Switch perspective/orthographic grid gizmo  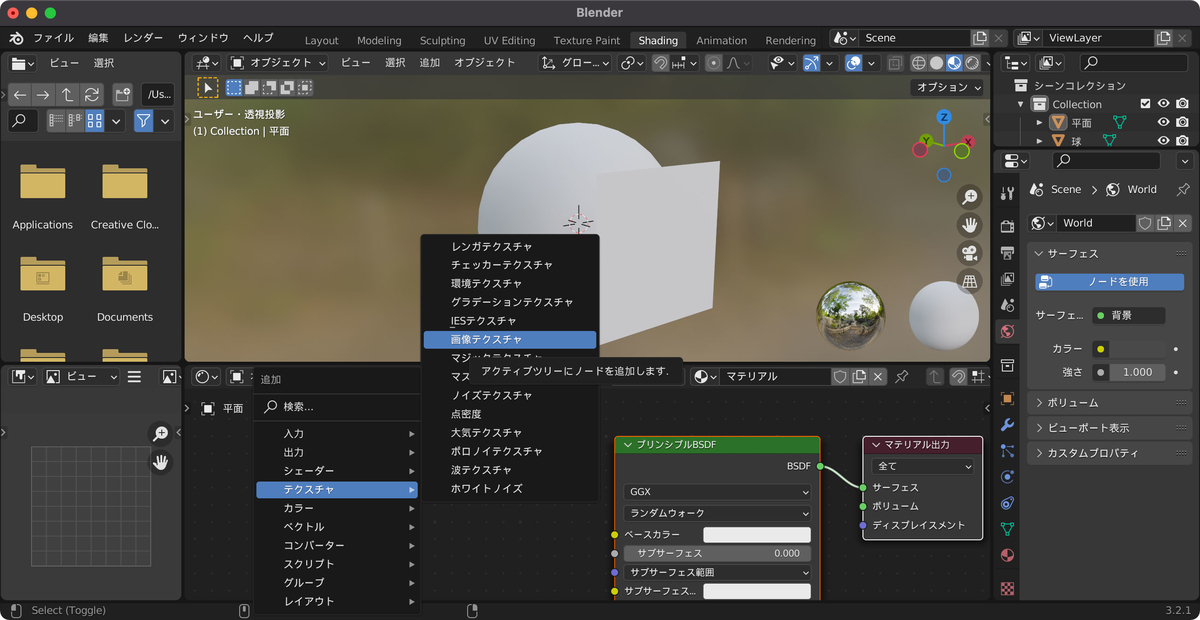[969, 281]
